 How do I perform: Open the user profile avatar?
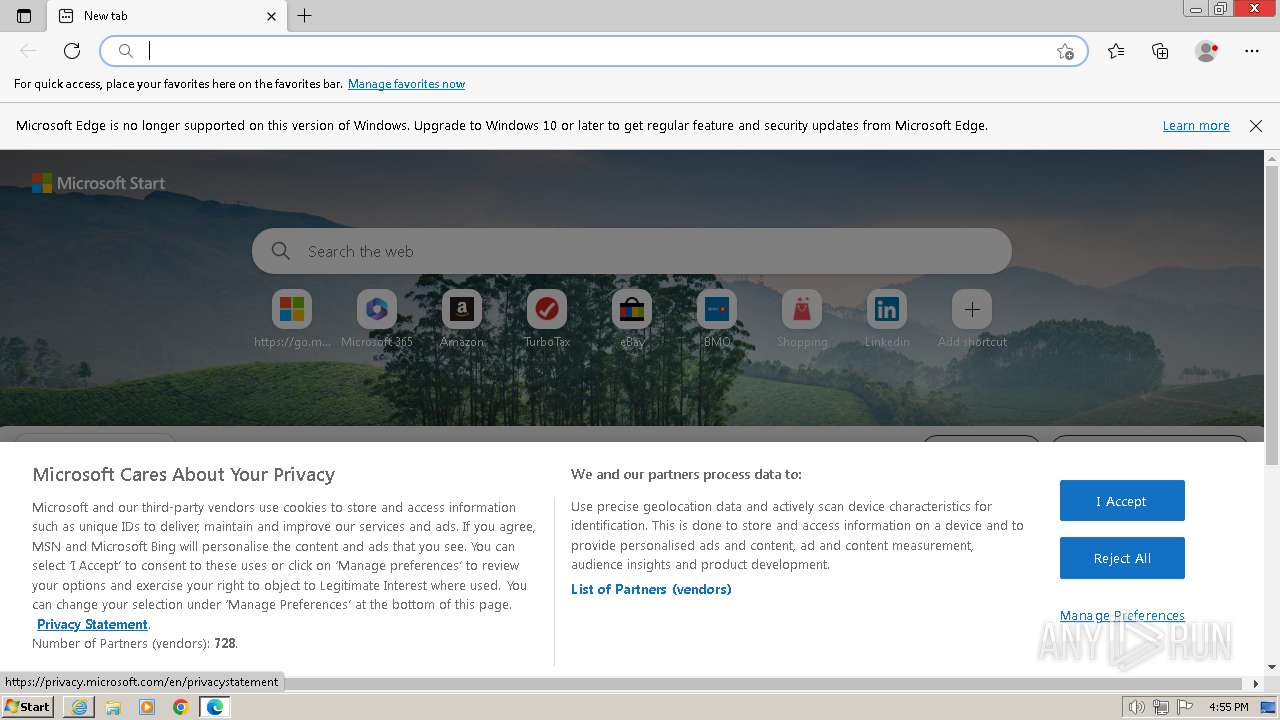pos(1206,51)
